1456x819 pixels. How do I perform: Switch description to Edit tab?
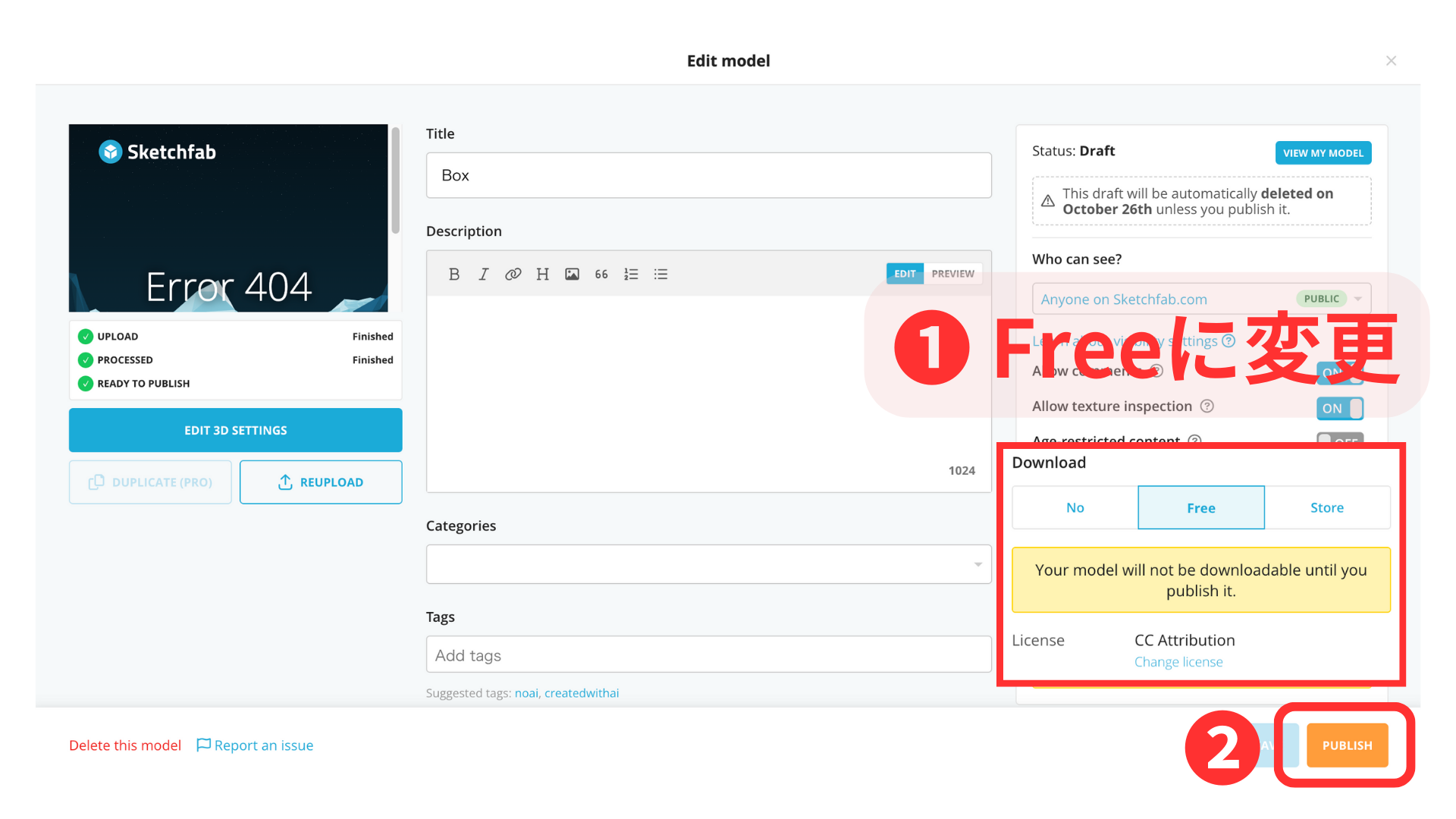[x=905, y=274]
